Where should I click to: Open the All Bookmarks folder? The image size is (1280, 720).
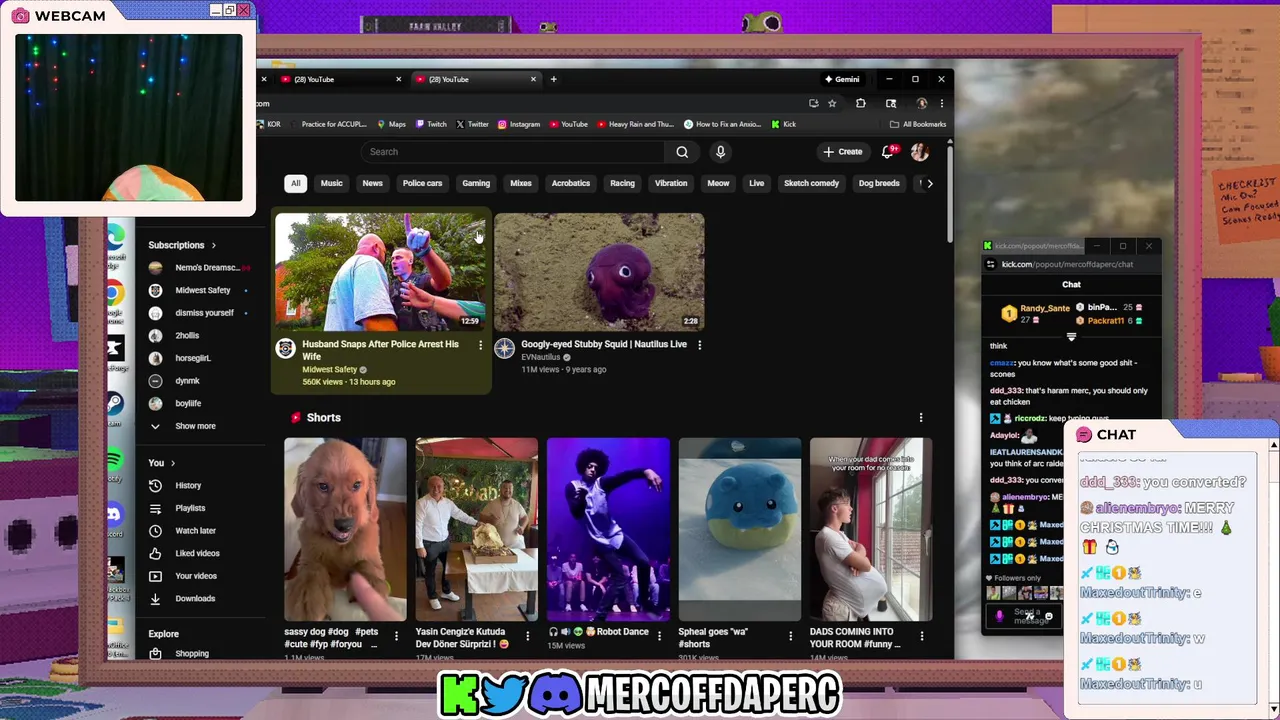pyautogui.click(x=918, y=124)
